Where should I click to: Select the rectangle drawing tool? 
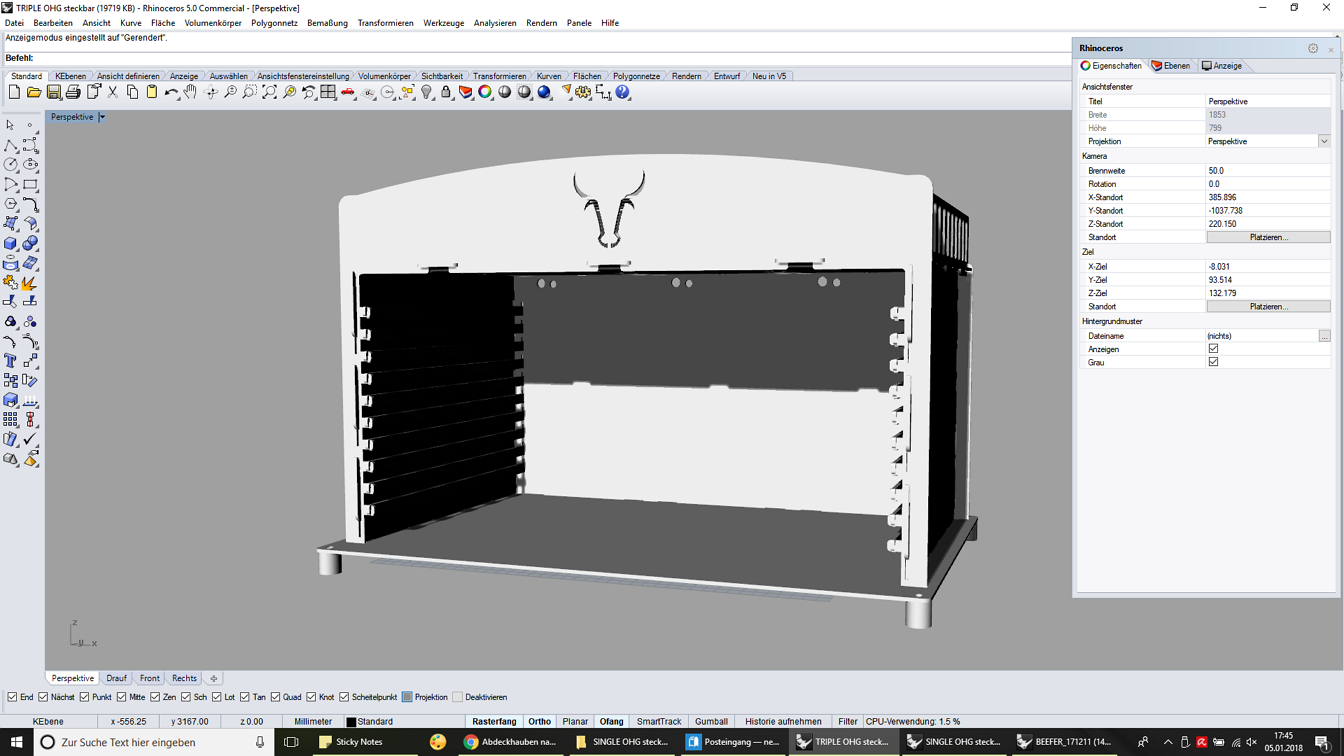pyautogui.click(x=30, y=185)
